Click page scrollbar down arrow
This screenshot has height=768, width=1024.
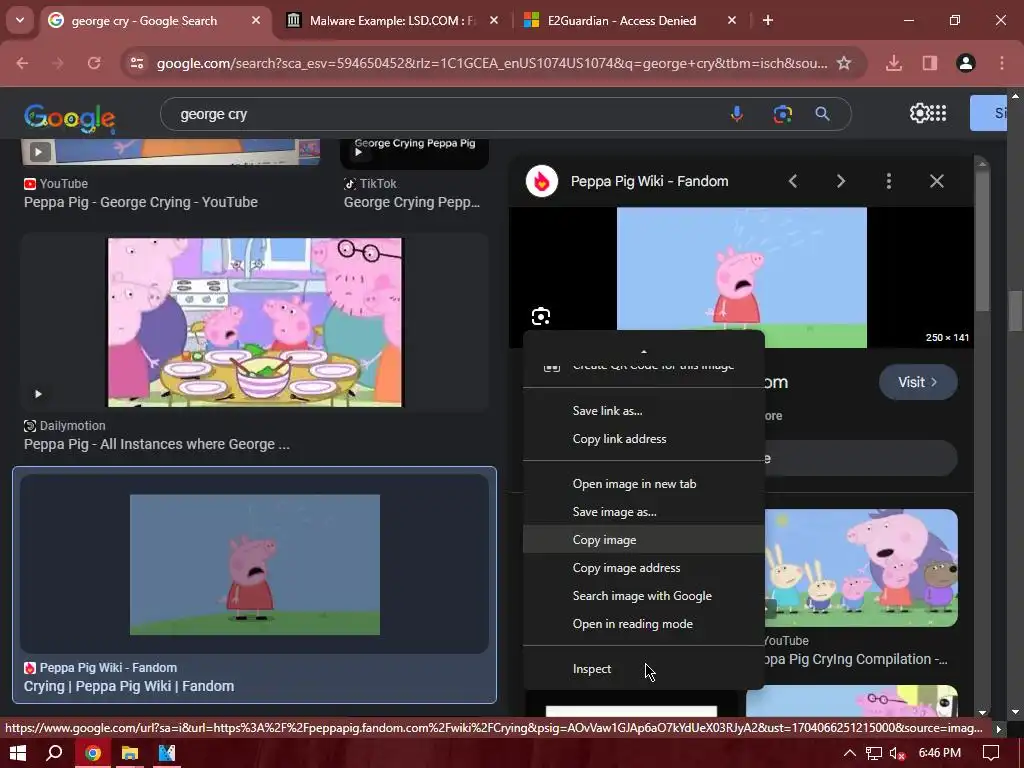pos(1016,712)
